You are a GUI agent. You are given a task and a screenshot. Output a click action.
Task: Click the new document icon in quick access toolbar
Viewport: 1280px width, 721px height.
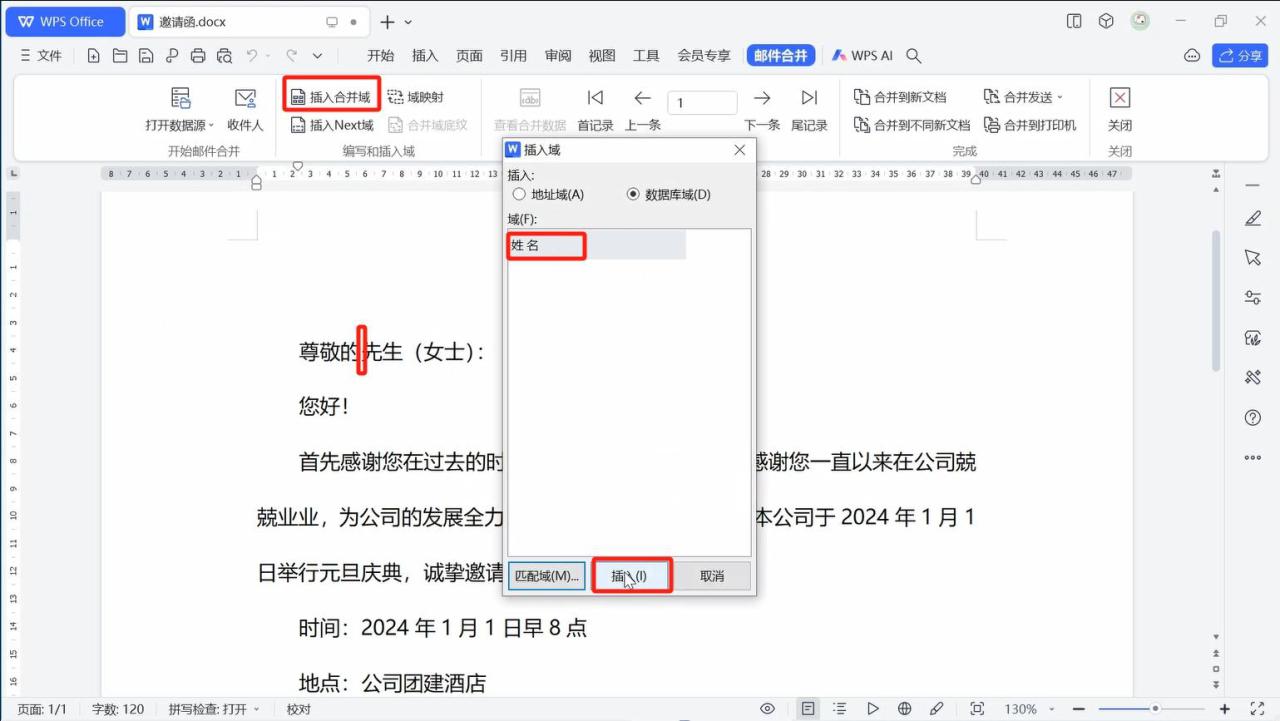[94, 56]
